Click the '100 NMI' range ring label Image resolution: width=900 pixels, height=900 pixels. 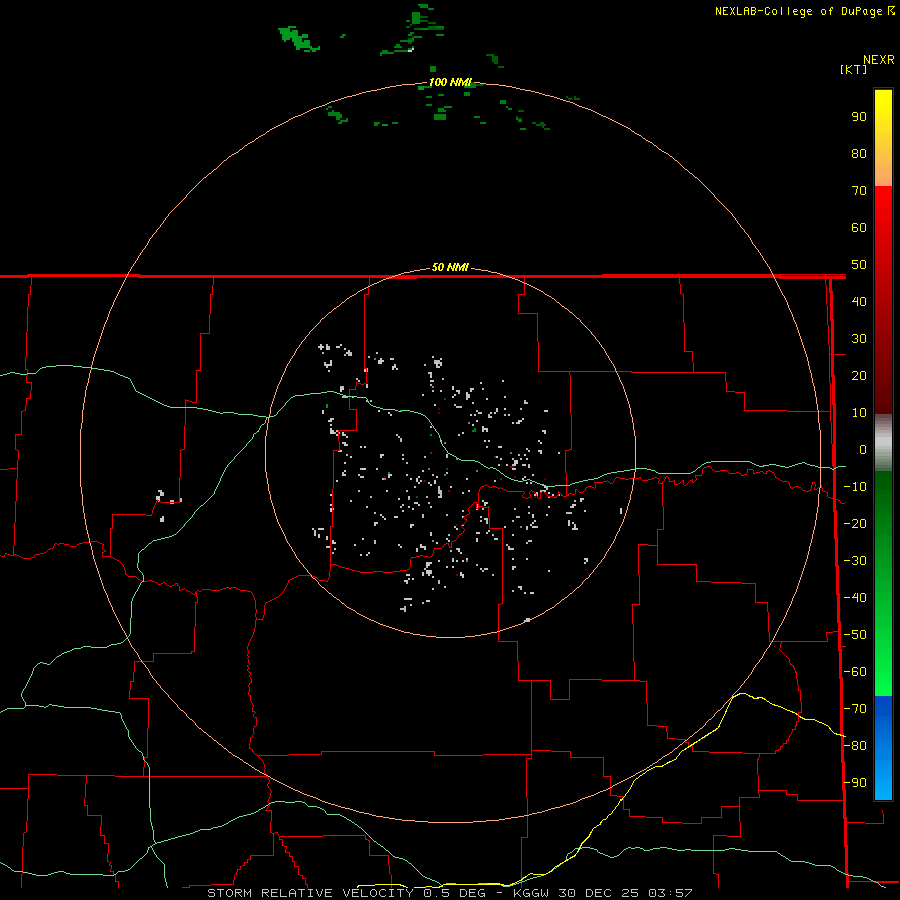[451, 82]
